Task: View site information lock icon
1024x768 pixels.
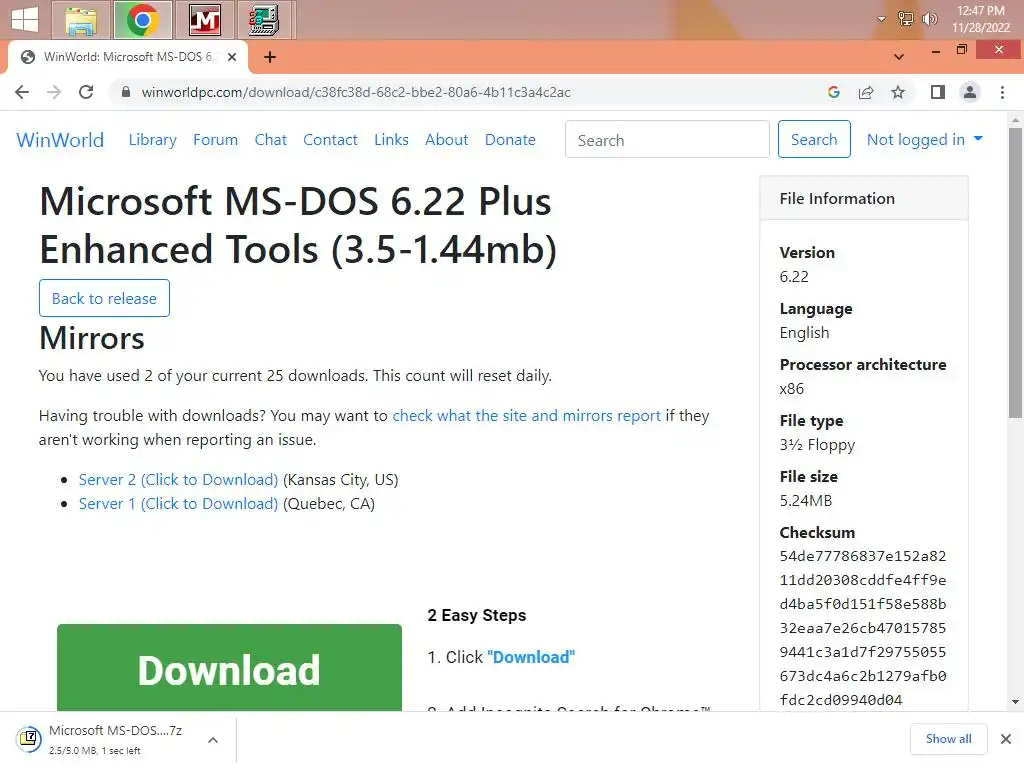Action: (126, 92)
